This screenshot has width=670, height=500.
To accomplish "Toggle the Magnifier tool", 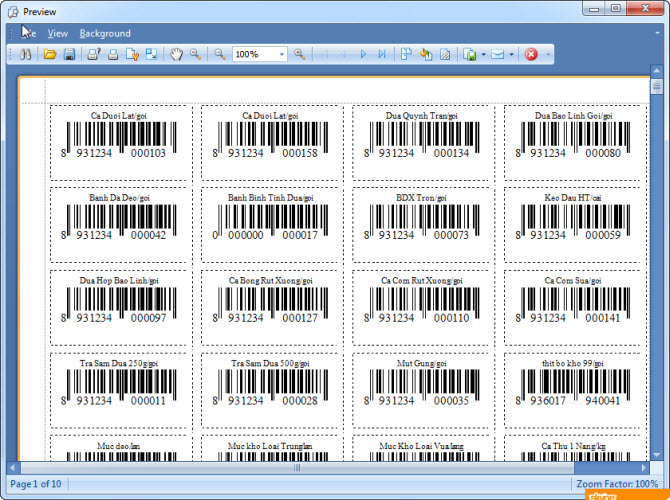I will [x=195, y=54].
